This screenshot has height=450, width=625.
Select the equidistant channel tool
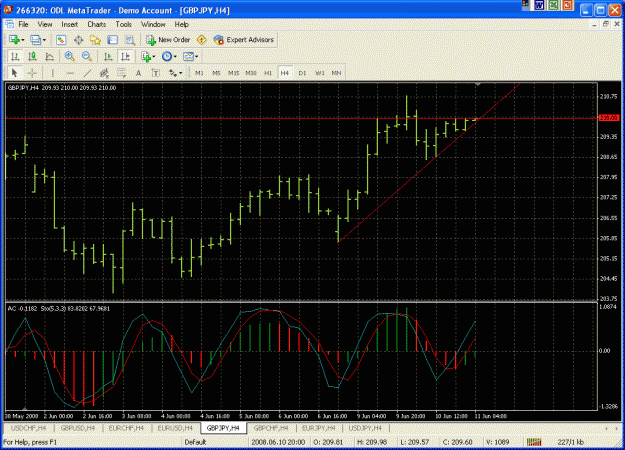[x=104, y=73]
